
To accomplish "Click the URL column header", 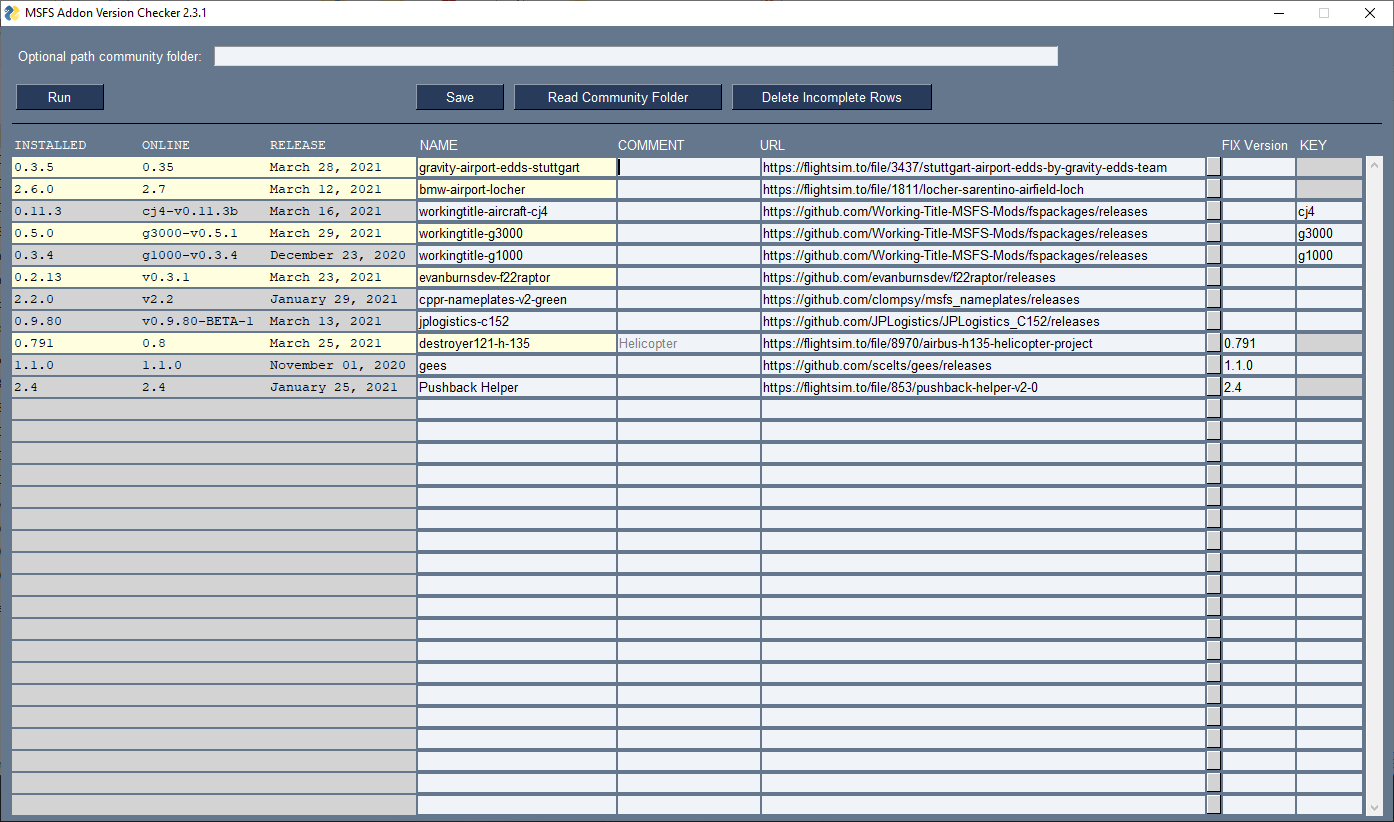I will [x=772, y=145].
